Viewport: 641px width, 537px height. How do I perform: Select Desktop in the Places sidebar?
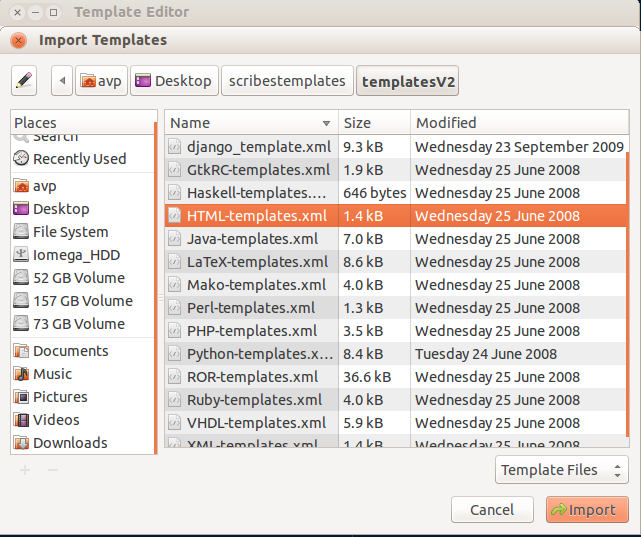pyautogui.click(x=83, y=209)
